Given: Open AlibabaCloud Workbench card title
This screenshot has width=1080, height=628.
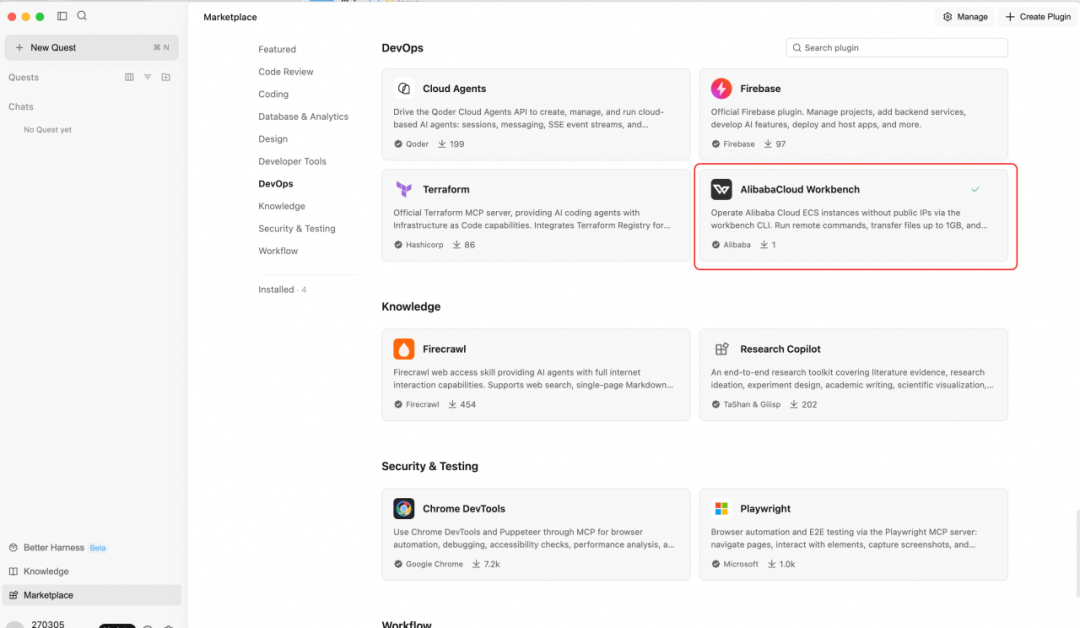Looking at the screenshot, I should [800, 189].
